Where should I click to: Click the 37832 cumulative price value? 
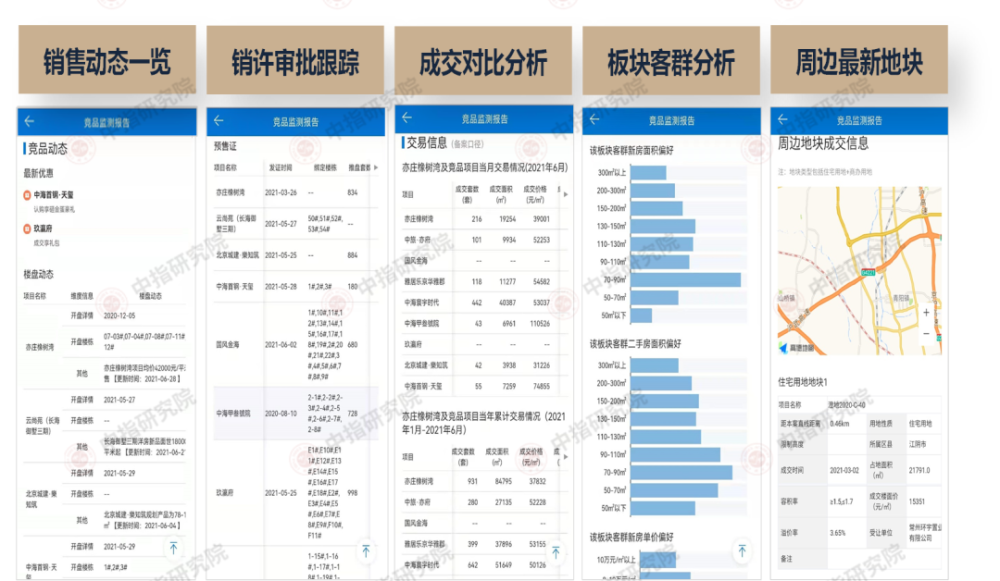click(x=537, y=482)
